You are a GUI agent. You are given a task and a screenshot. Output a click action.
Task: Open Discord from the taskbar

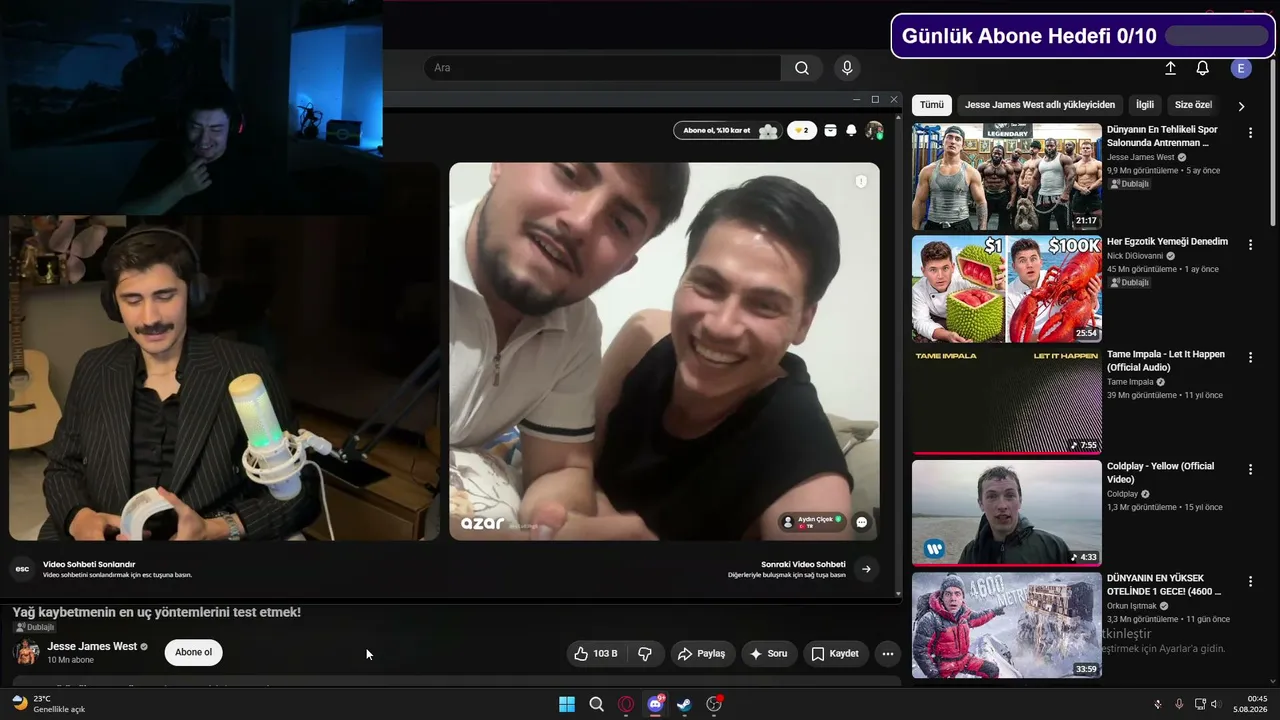pyautogui.click(x=655, y=704)
